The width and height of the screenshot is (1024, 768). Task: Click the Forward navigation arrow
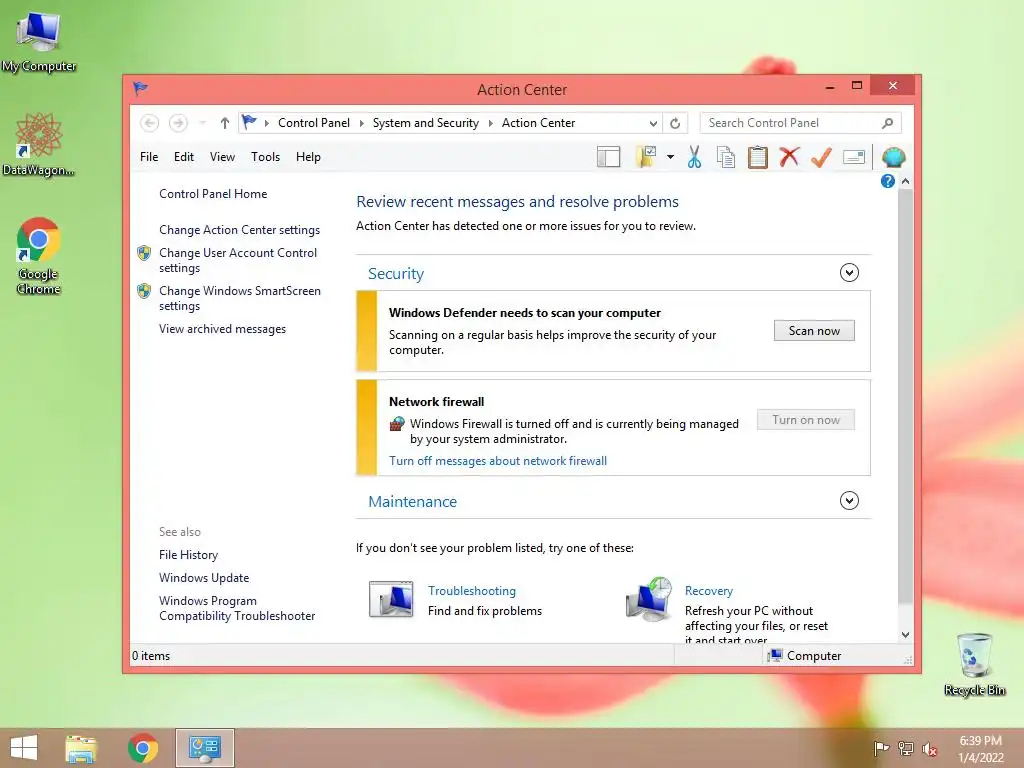[178, 123]
